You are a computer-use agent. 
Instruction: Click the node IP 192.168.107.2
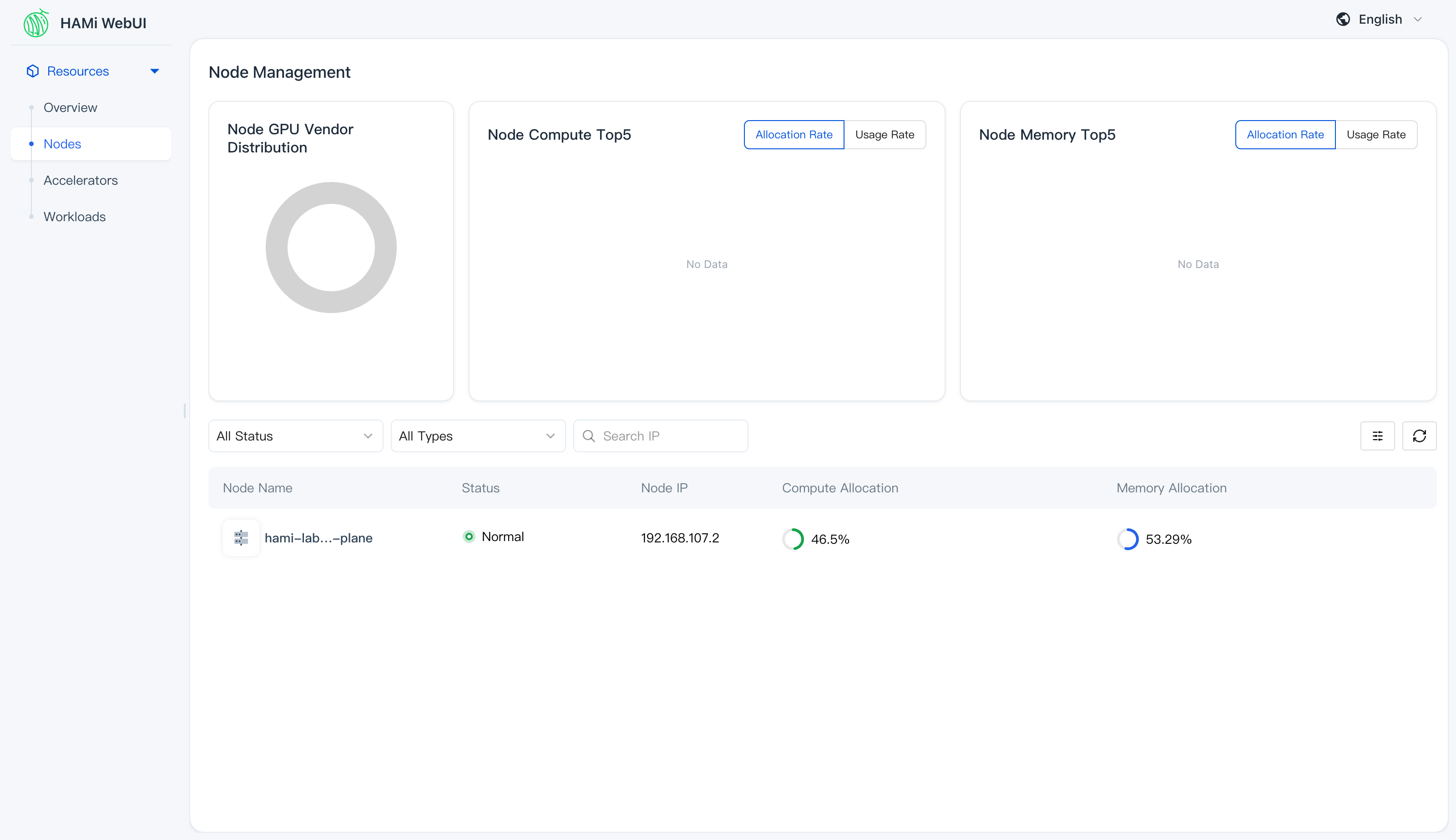[680, 538]
